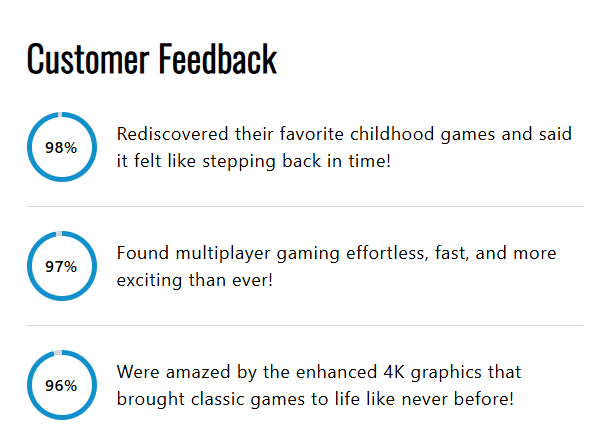Click the 'exciting than ever!' text
605x430 pixels.
pos(194,279)
